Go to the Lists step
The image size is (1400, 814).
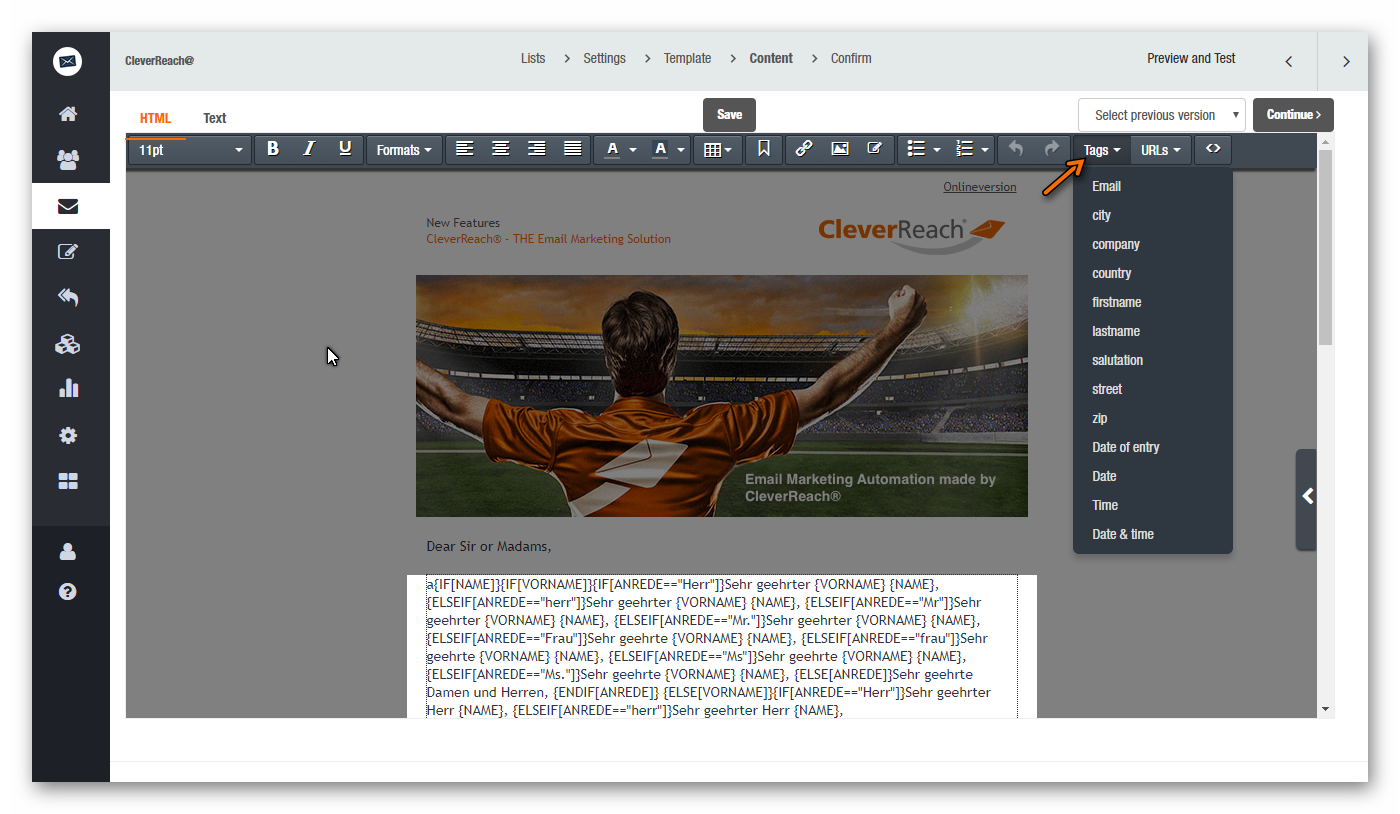click(x=533, y=59)
